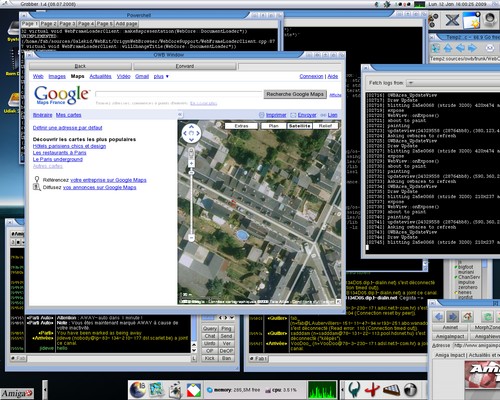Click the Add page tab in Powershell
The height and width of the screenshot is (400, 500).
click(x=126, y=24)
